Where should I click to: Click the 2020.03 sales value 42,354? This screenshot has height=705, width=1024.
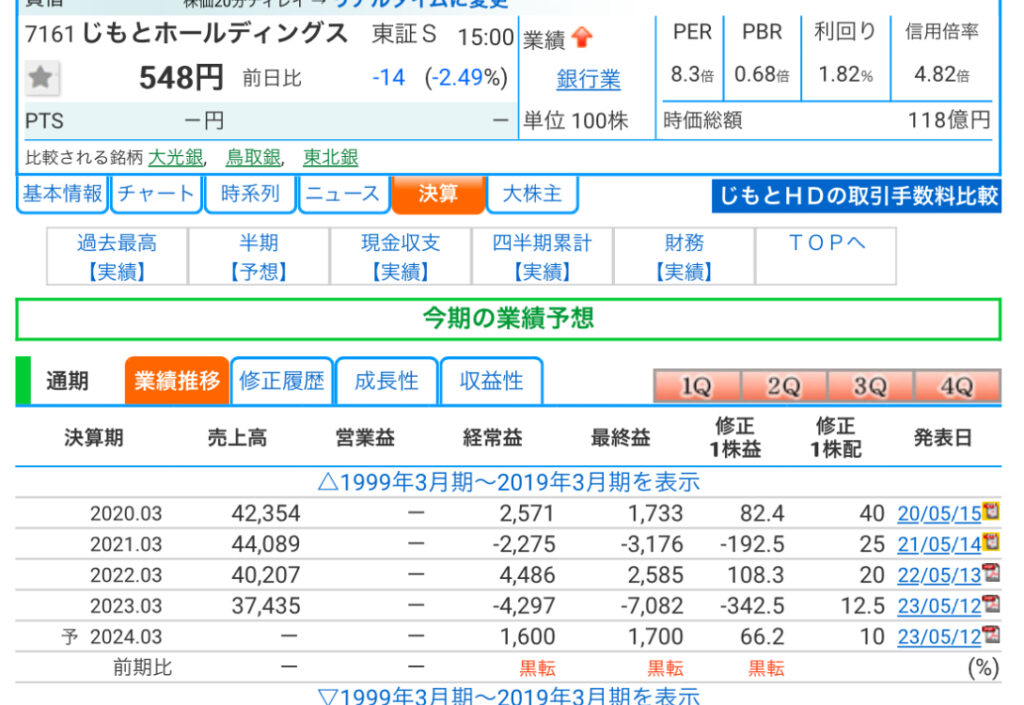coord(266,514)
